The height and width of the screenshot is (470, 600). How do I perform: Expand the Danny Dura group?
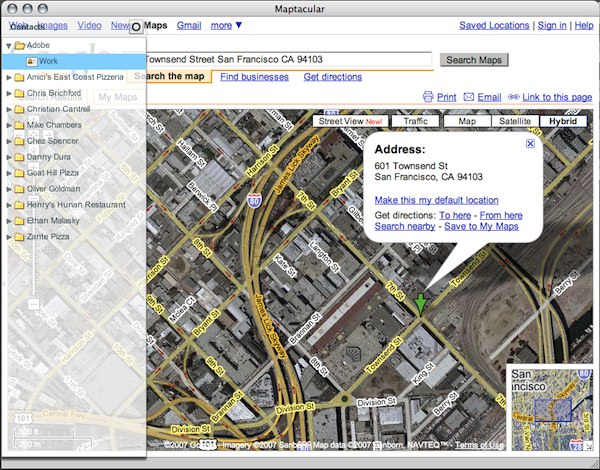pos(9,157)
